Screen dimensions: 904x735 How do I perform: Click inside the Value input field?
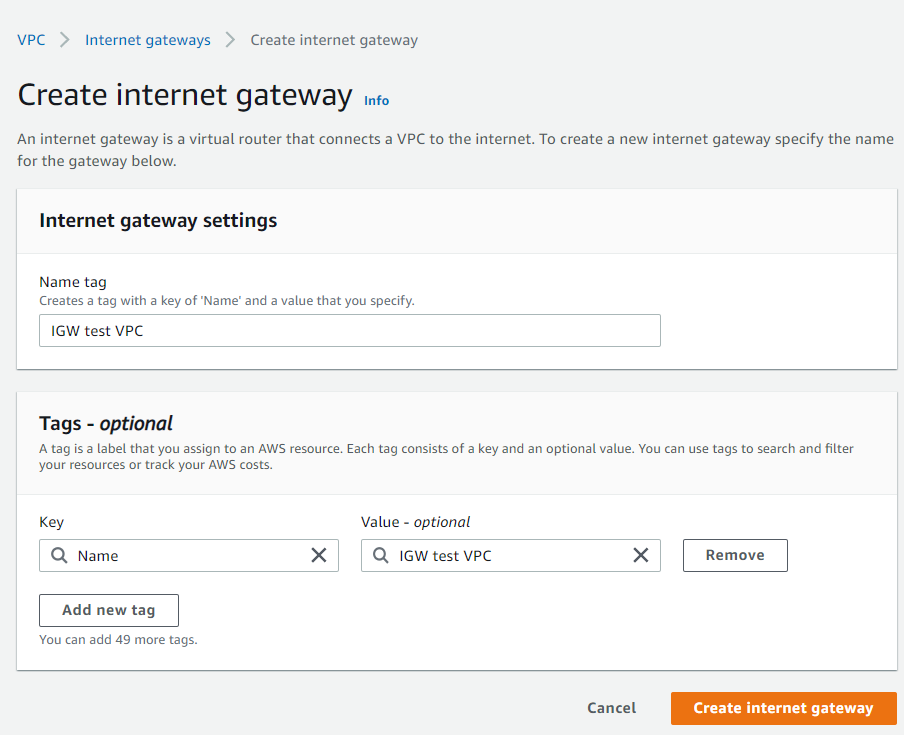[500, 555]
